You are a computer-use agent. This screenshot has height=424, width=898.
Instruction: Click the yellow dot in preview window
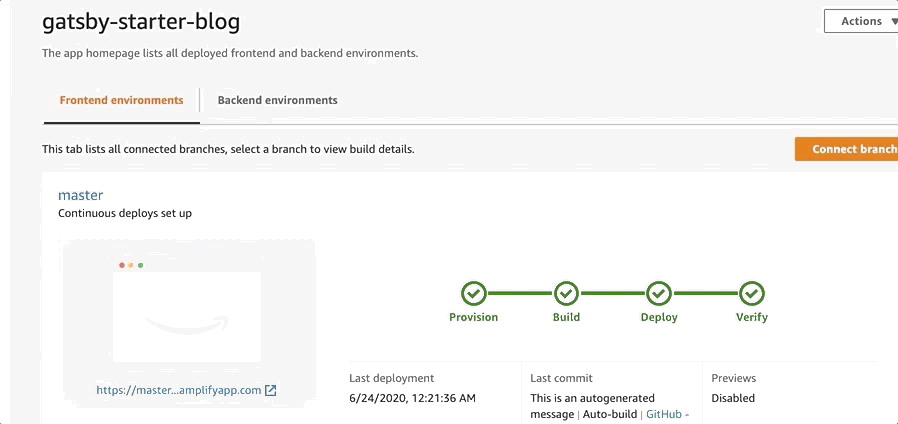point(131,265)
